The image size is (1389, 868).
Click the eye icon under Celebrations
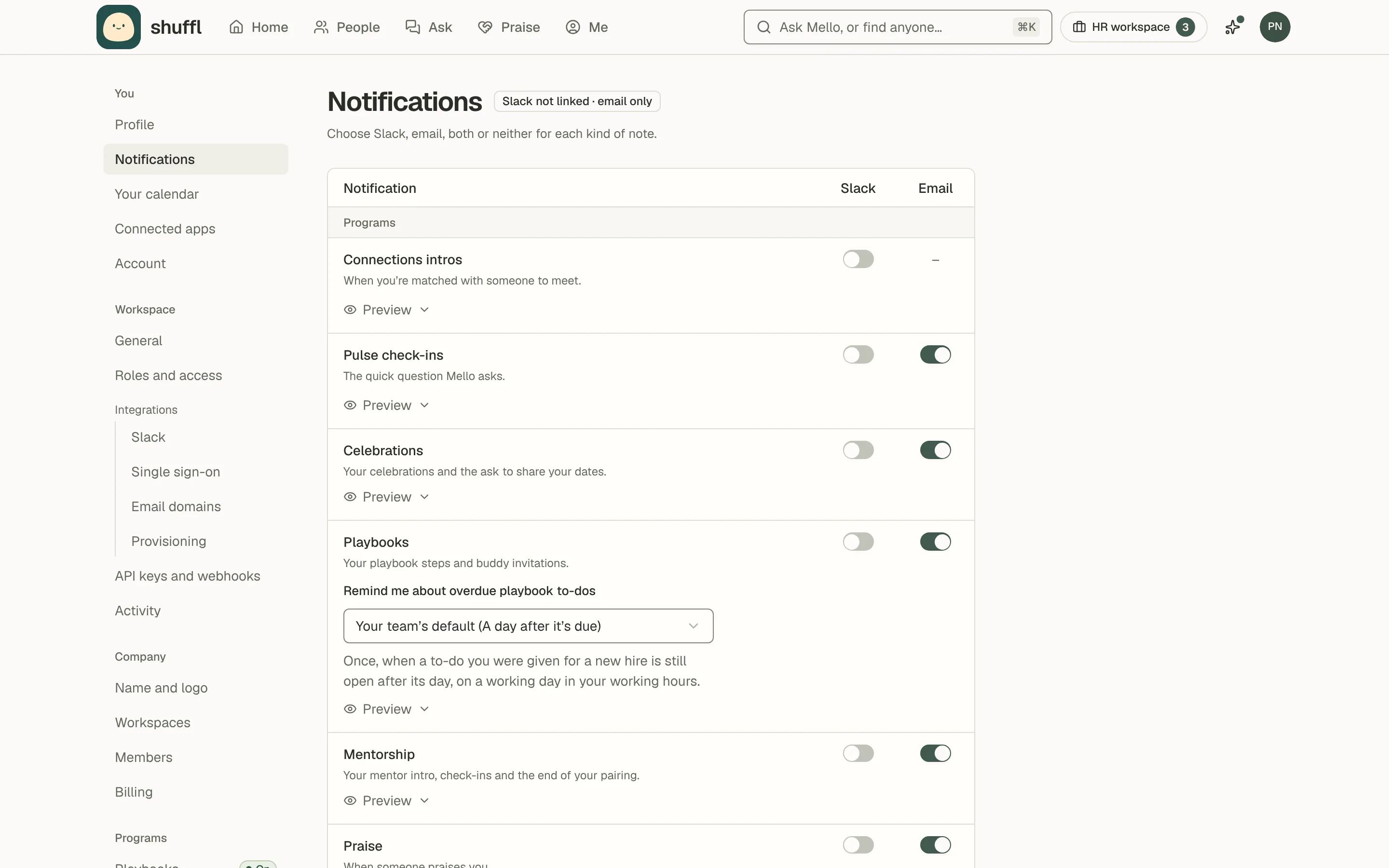tap(350, 497)
